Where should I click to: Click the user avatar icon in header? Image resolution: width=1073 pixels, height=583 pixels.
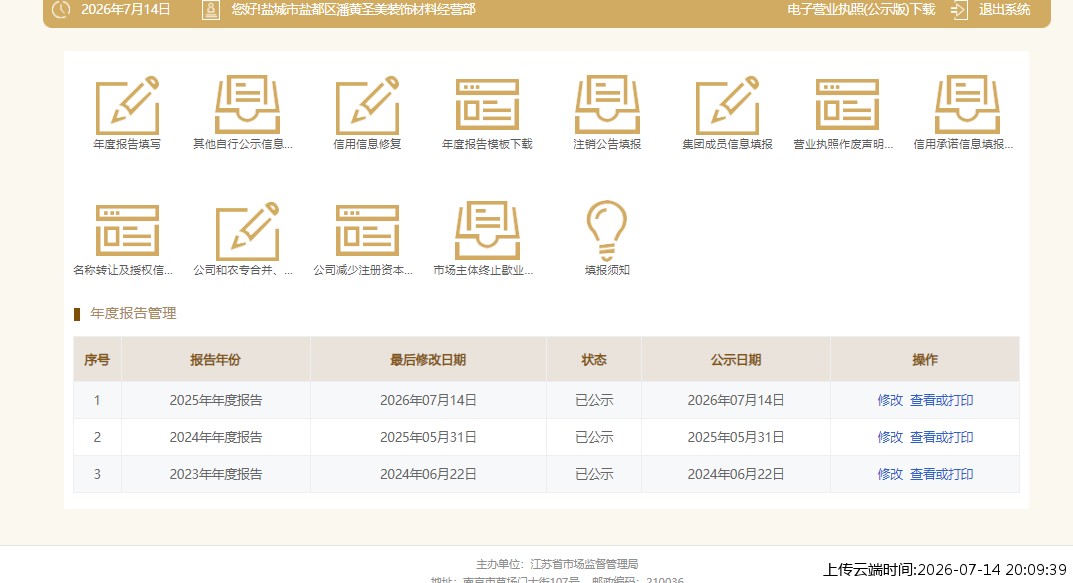211,10
